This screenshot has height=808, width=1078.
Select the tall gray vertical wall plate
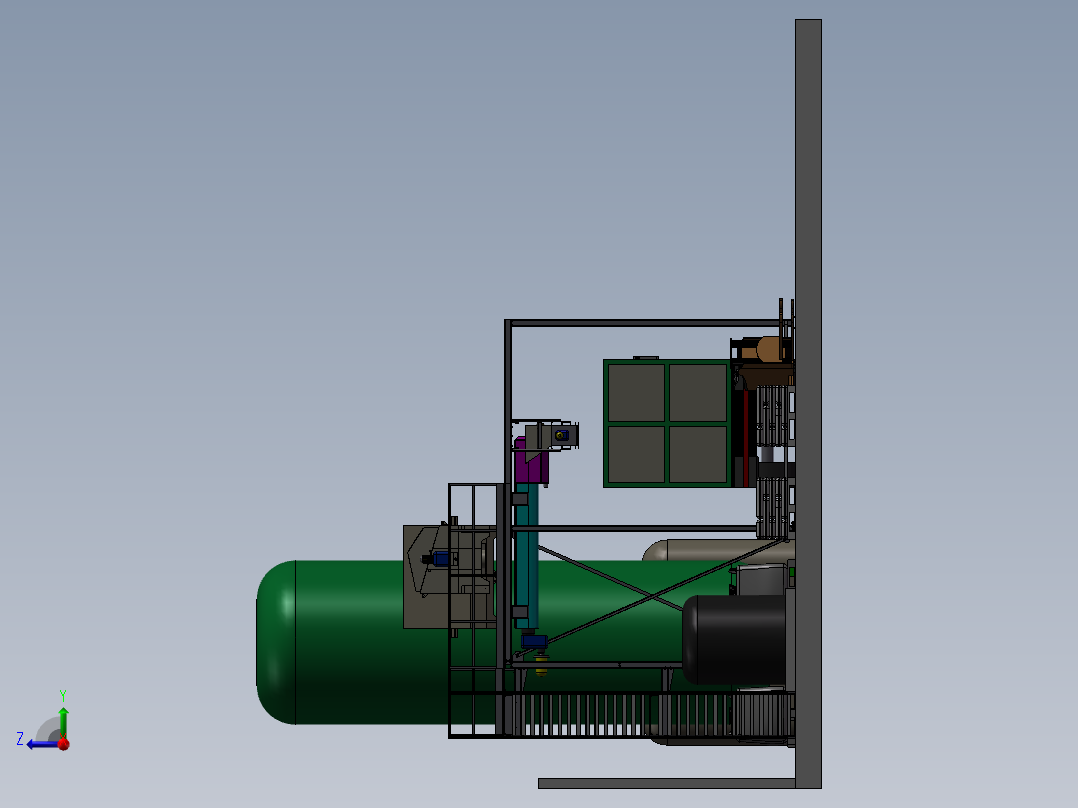(808, 404)
